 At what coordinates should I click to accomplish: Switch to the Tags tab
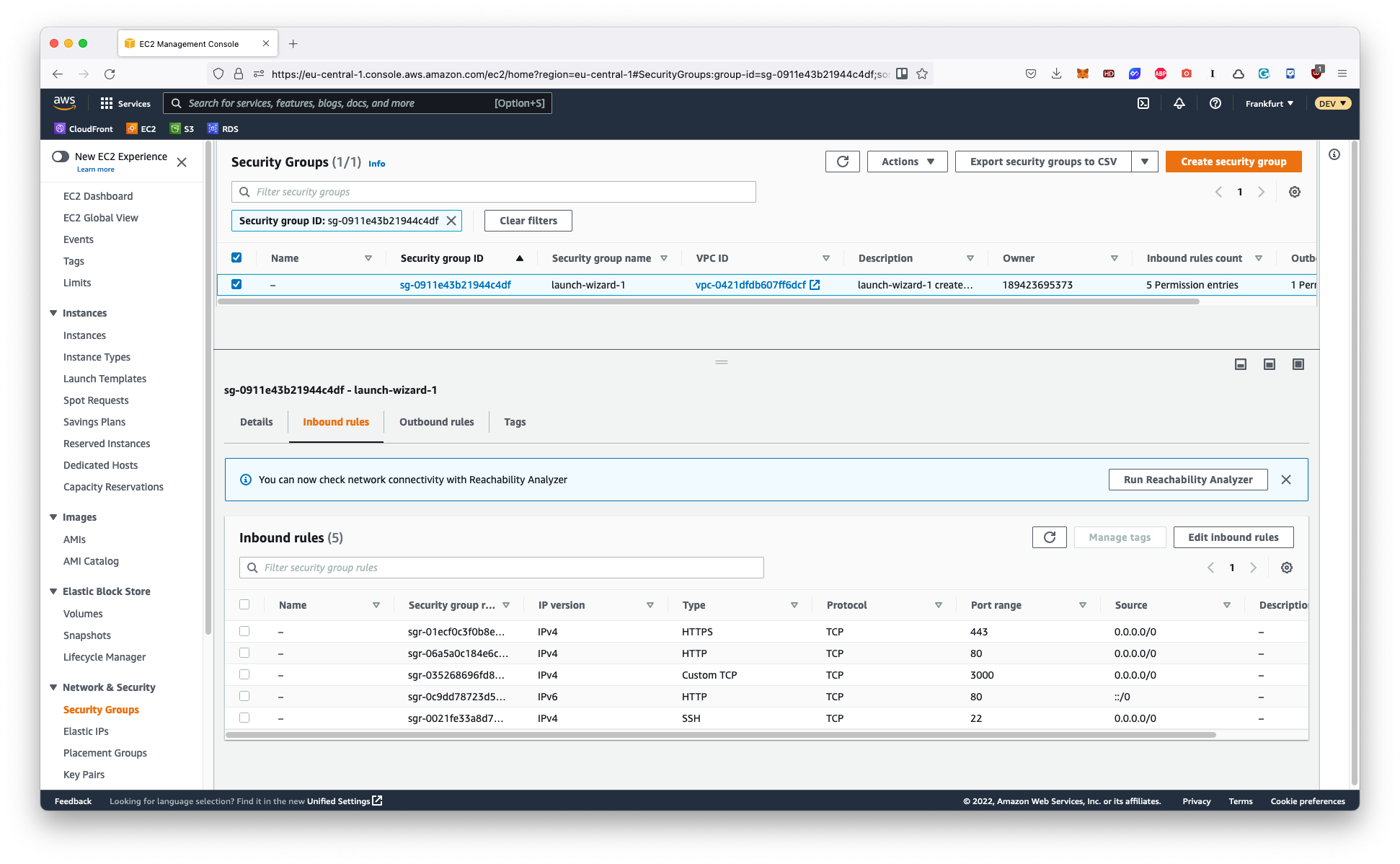(516, 421)
